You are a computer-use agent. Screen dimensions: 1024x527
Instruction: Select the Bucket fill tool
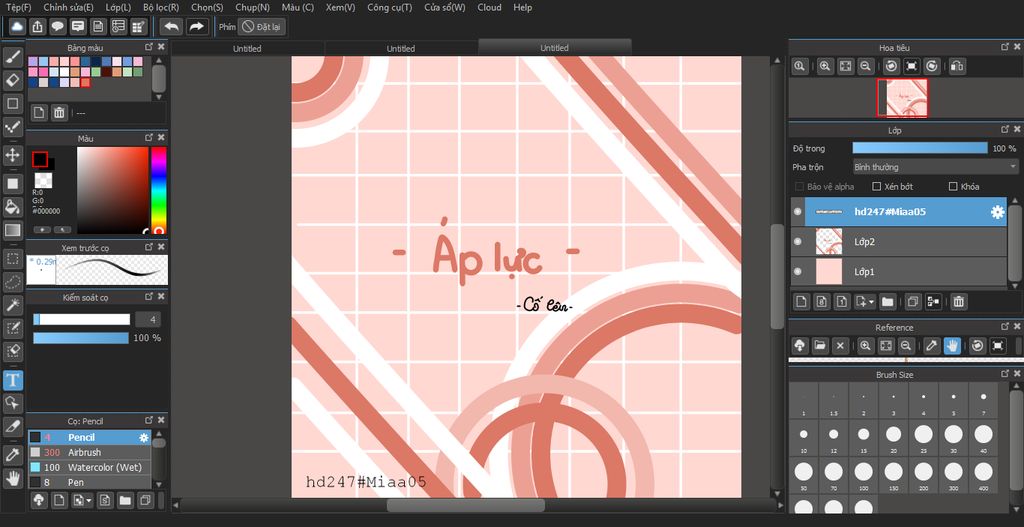coord(12,207)
